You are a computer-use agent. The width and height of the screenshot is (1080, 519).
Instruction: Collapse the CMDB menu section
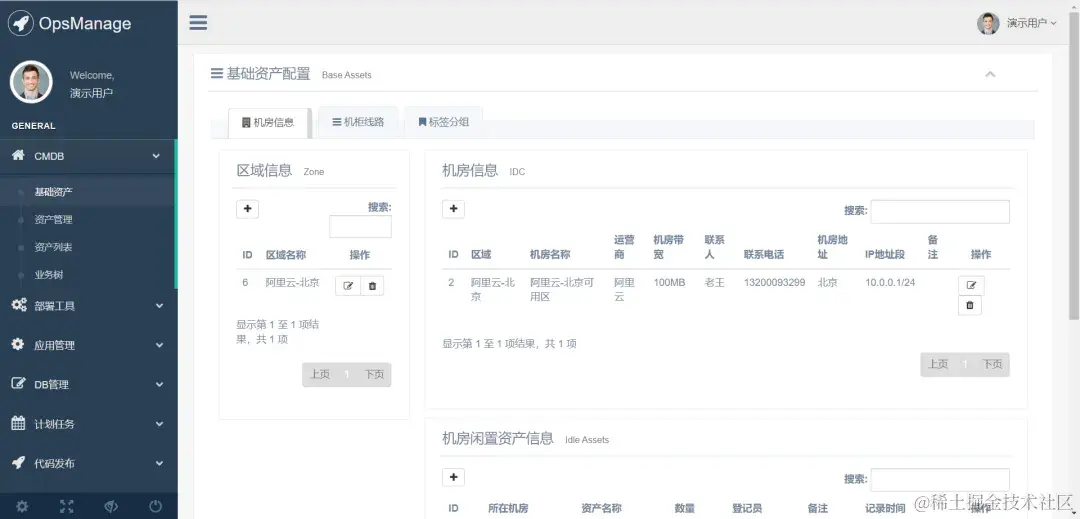point(87,156)
